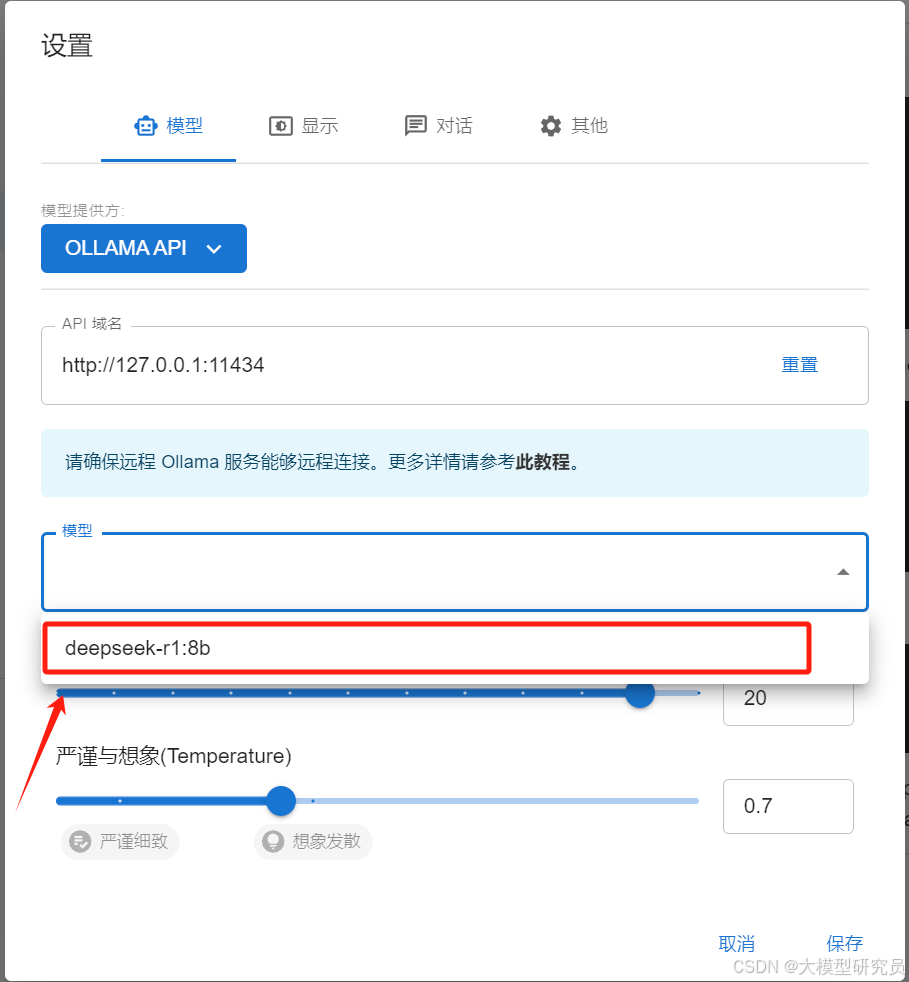Open the OLLAMA API provider dropdown
The width and height of the screenshot is (909, 982).
point(144,248)
